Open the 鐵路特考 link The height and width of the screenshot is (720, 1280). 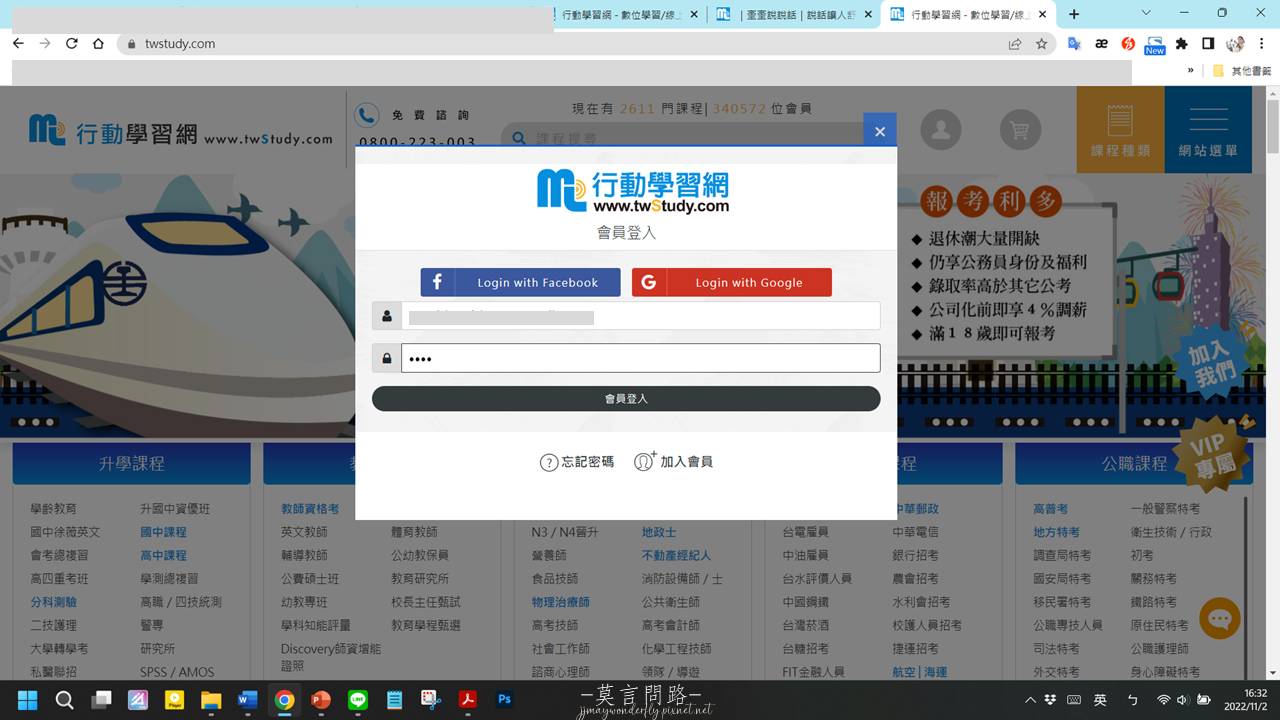[1153, 602]
